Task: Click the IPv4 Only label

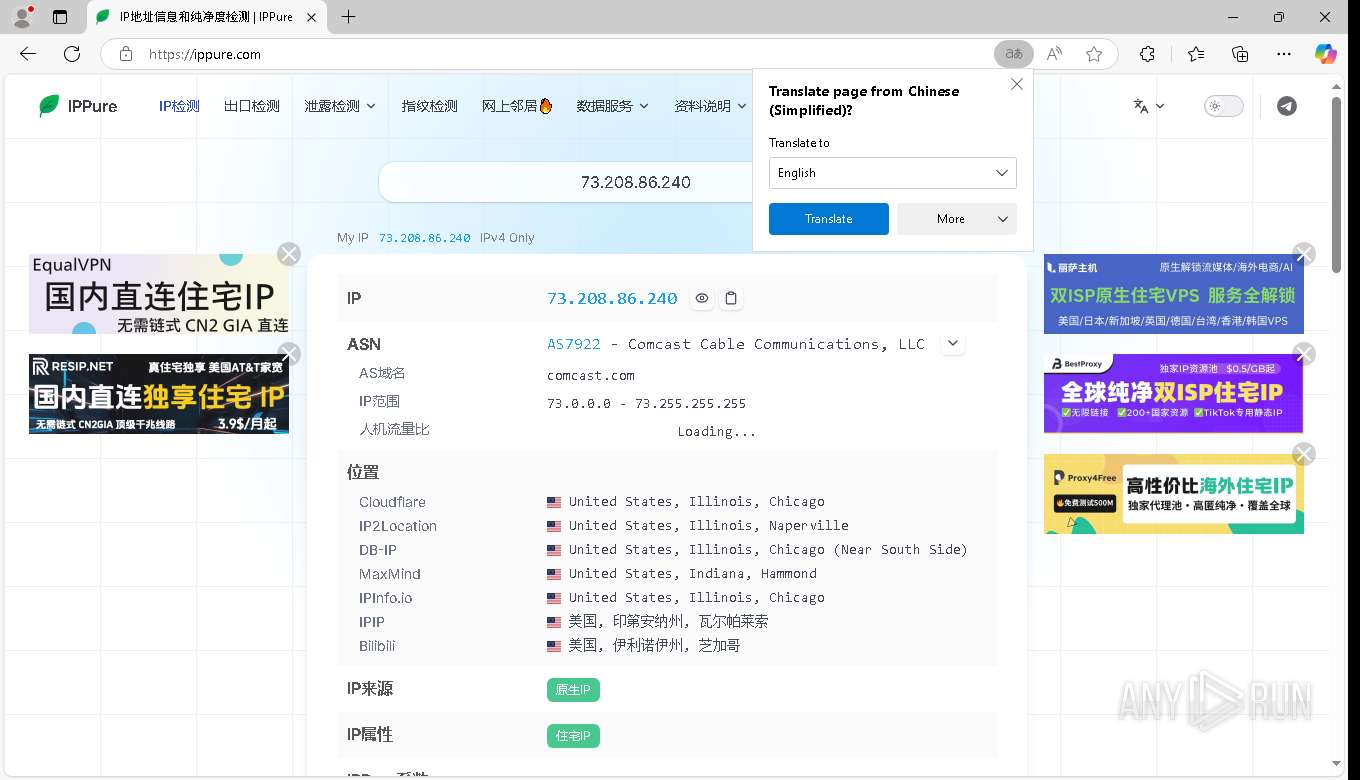Action: click(x=507, y=238)
